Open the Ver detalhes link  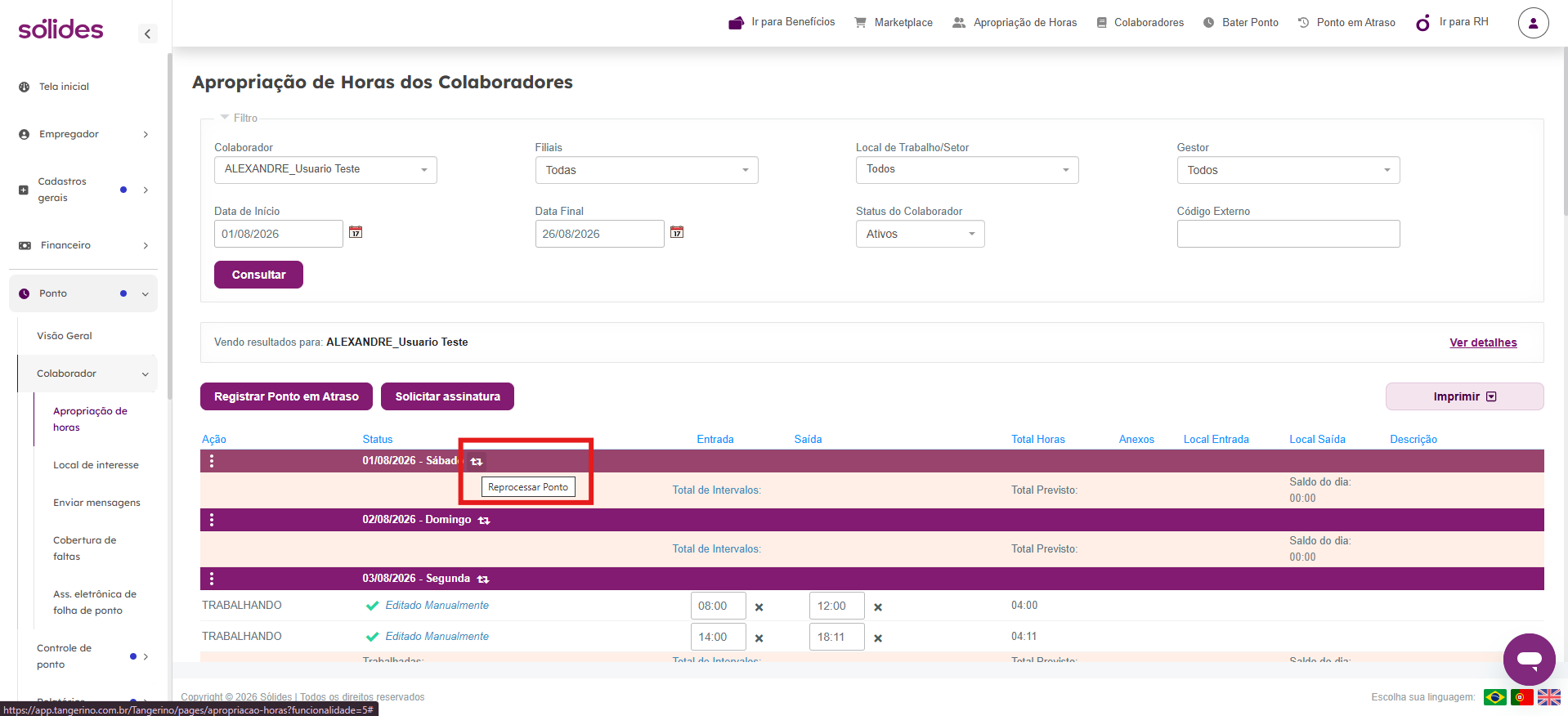click(x=1483, y=342)
